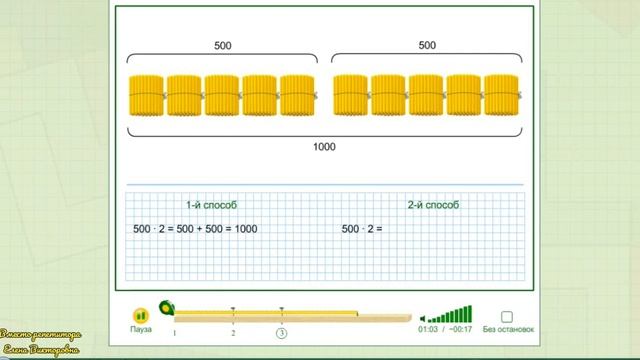Click the 01:03 elapsed time text

coord(428,329)
